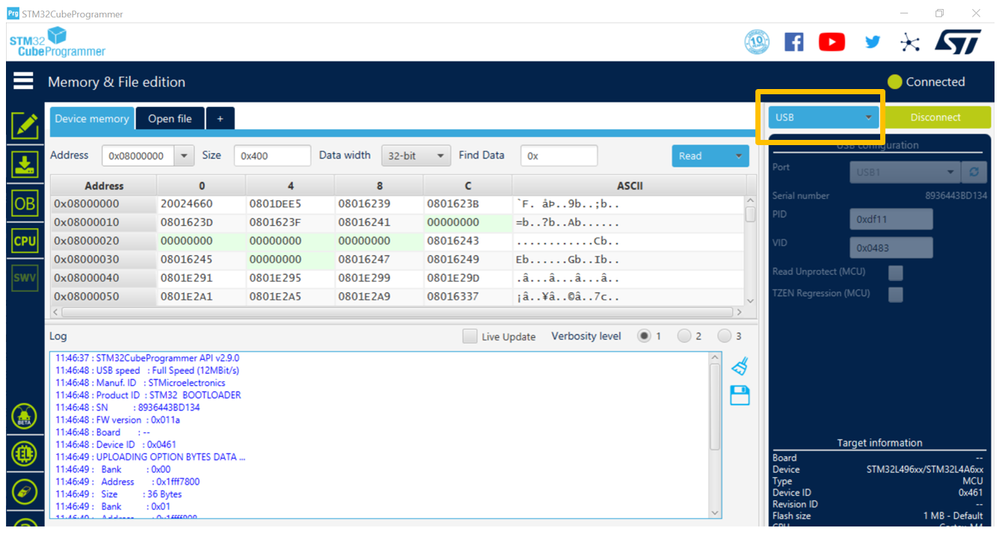Open Option Bytes OB panel
Viewport: 999px width, 534px height.
pos(24,204)
